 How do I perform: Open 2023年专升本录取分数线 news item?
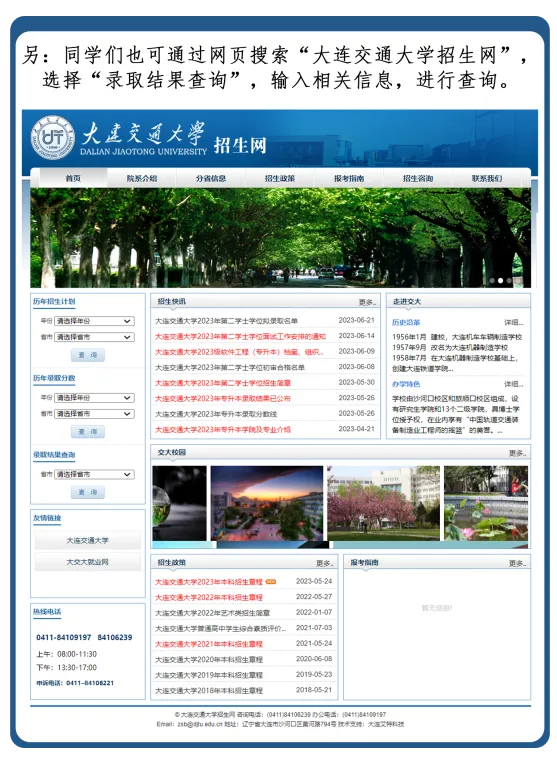[x=216, y=414]
